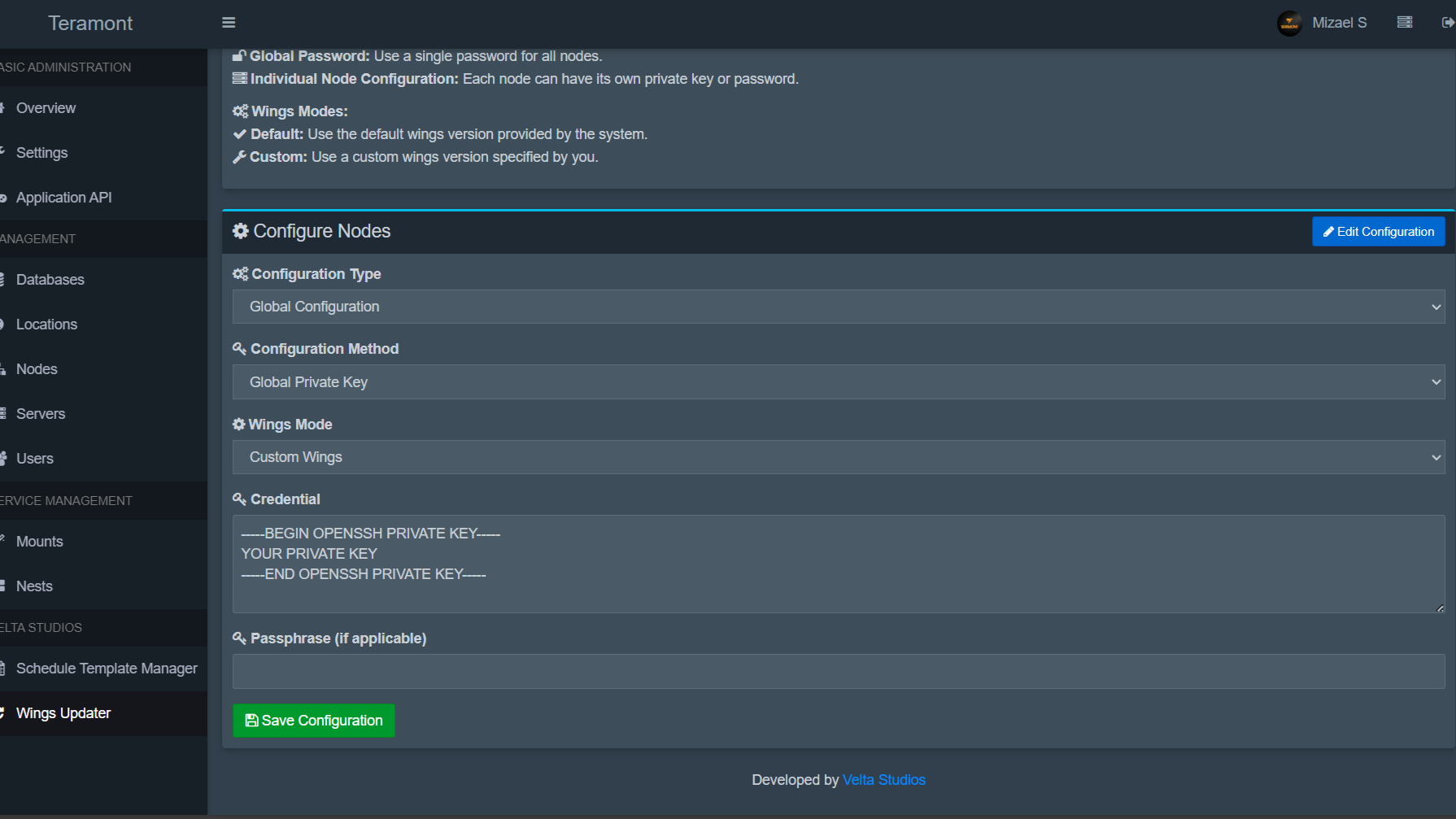This screenshot has height=819, width=1456.
Task: Click the Teramont logo title
Action: (x=90, y=23)
